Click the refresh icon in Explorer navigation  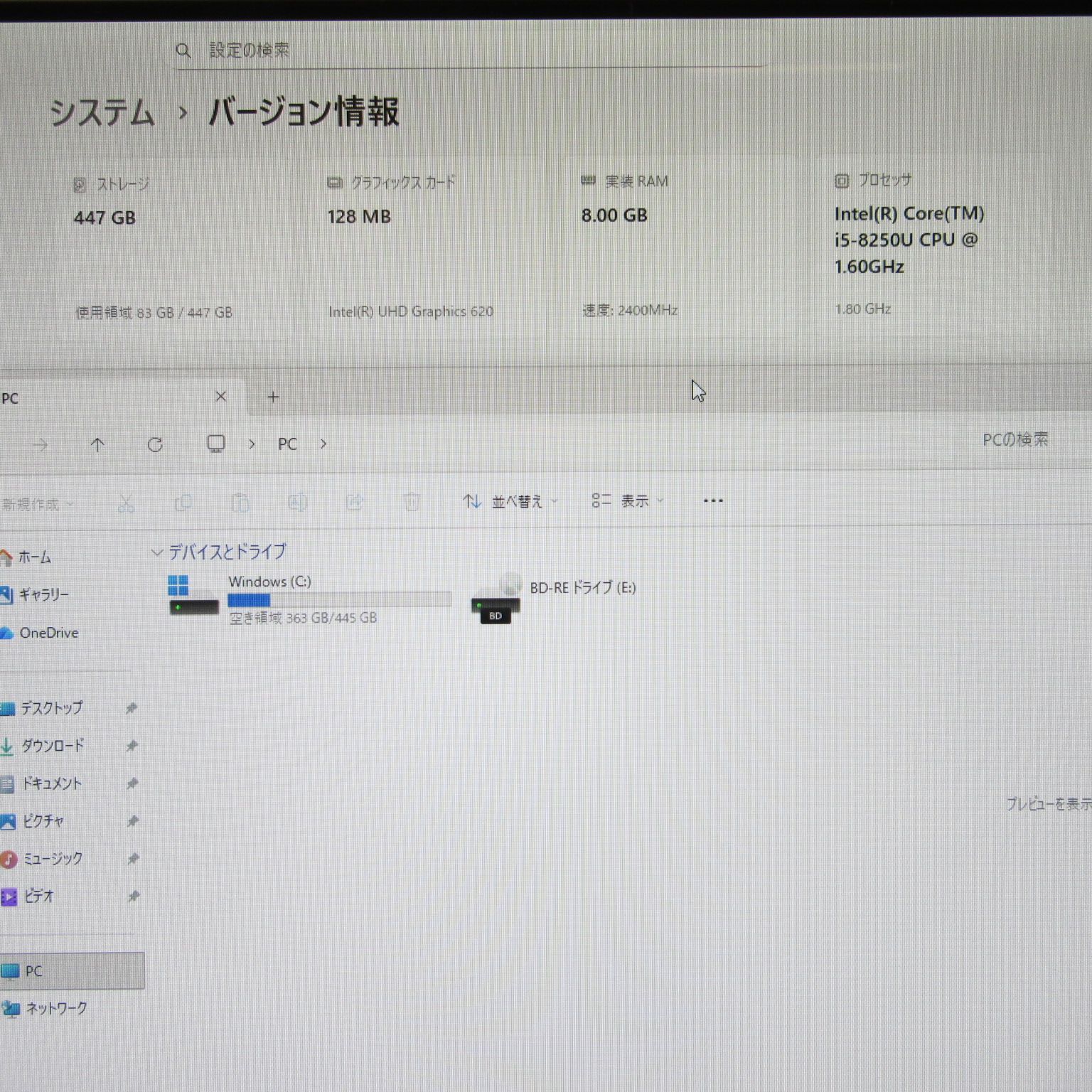[x=155, y=445]
